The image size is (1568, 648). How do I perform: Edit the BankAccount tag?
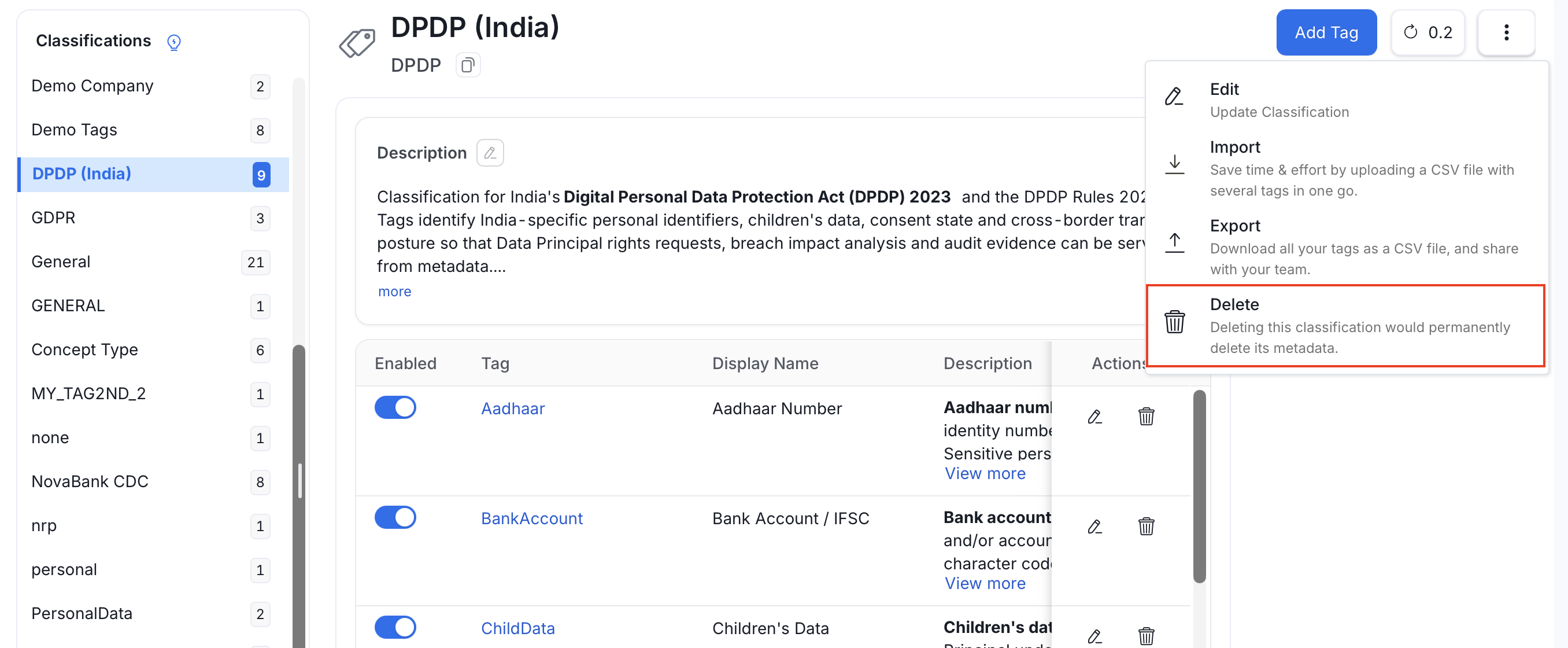(x=1094, y=526)
